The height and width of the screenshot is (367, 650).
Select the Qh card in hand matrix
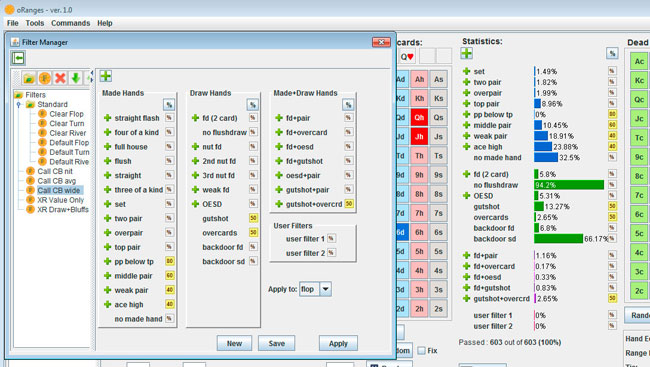coord(420,117)
